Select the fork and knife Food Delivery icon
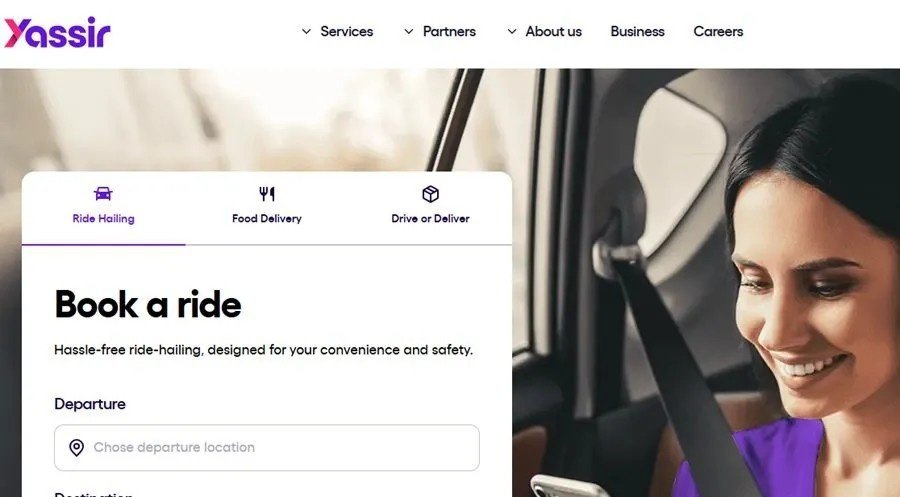 pyautogui.click(x=267, y=194)
